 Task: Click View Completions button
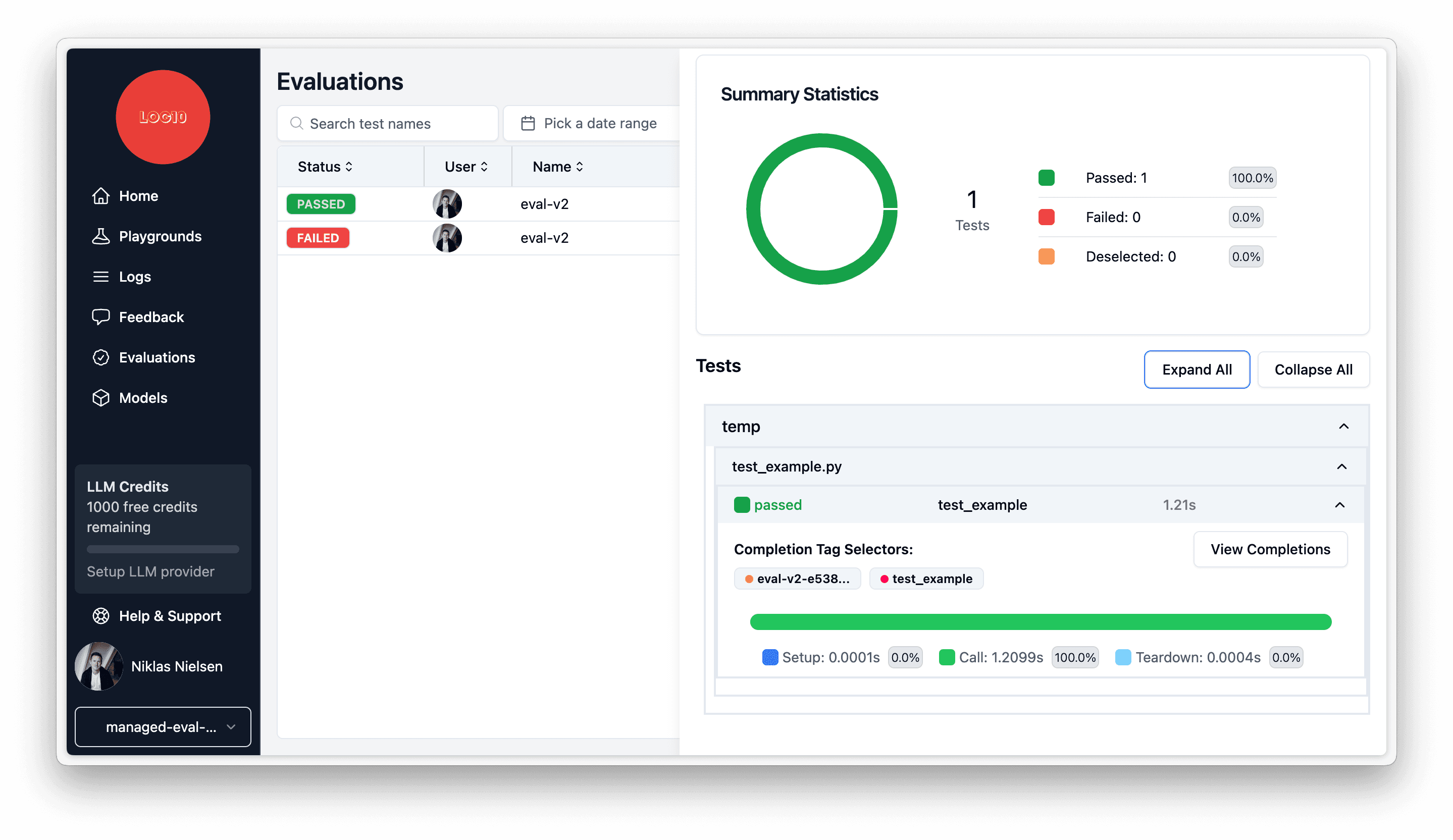pos(1270,548)
